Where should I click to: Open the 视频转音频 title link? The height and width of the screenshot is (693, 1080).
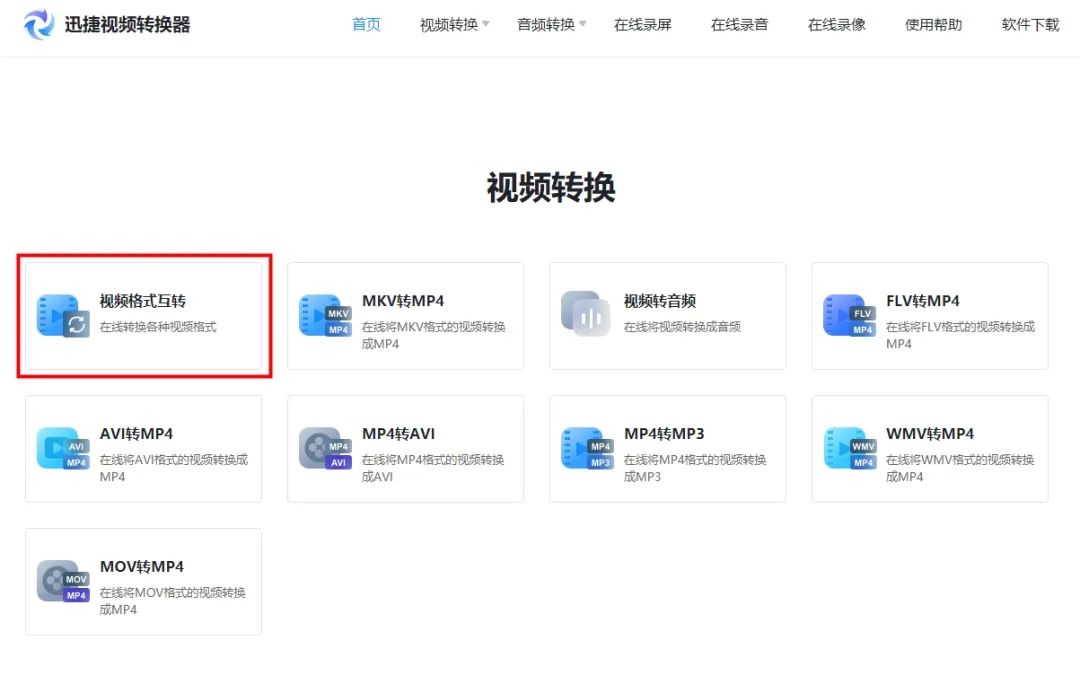[x=660, y=301]
